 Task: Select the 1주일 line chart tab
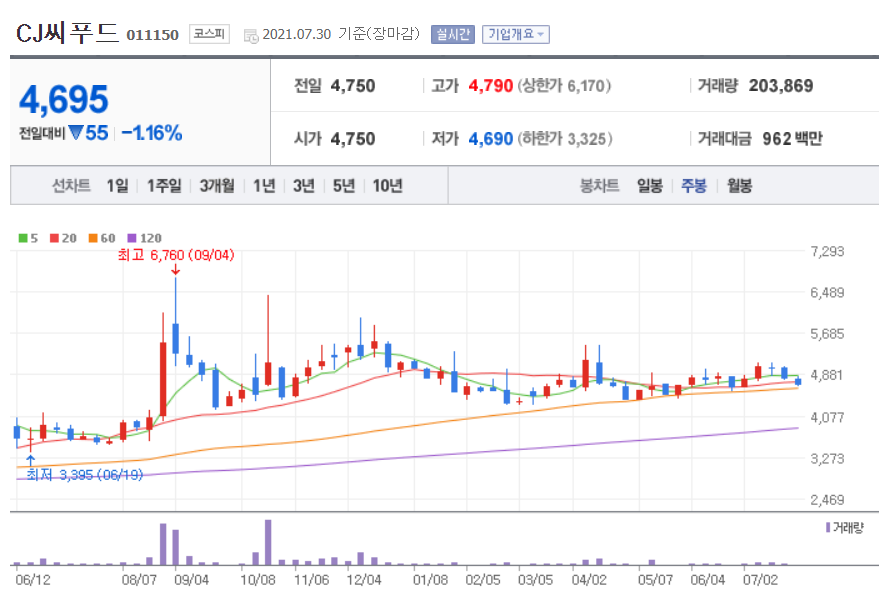[164, 186]
